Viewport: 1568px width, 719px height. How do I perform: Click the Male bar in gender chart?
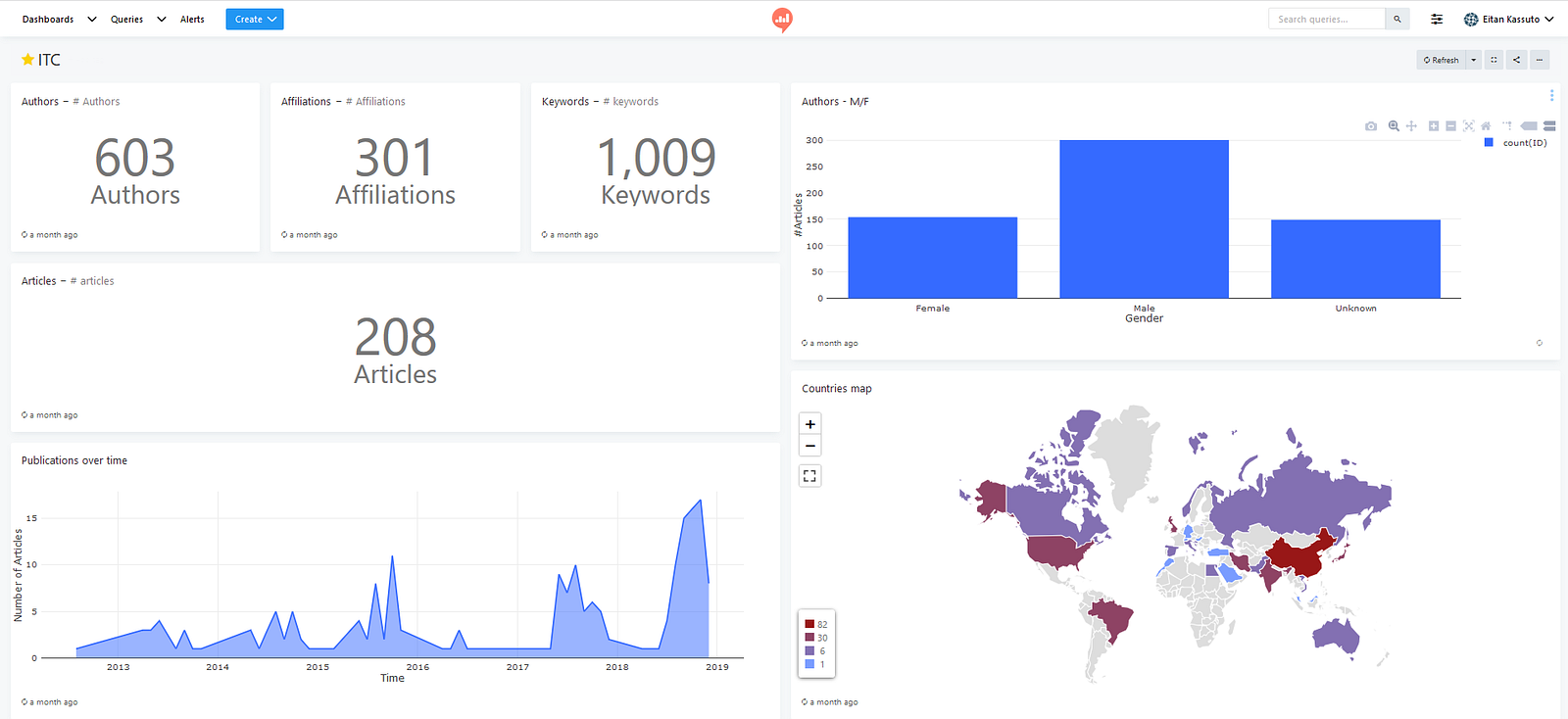pos(1144,218)
